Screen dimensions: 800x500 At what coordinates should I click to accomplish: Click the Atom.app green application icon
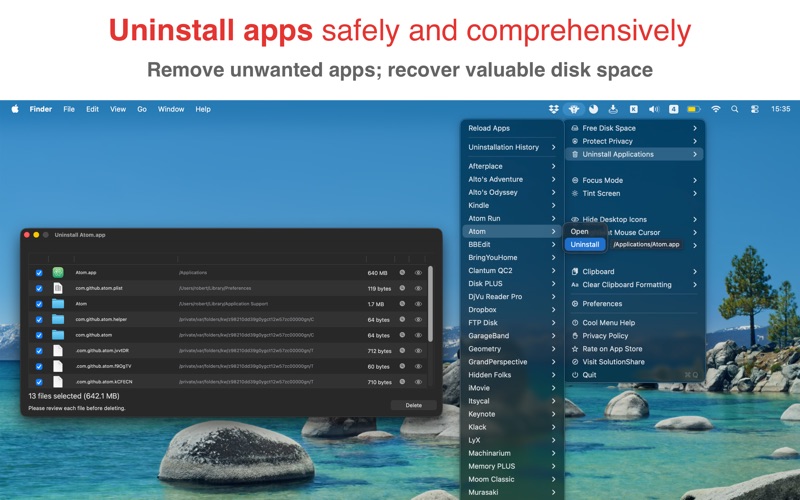(x=58, y=272)
